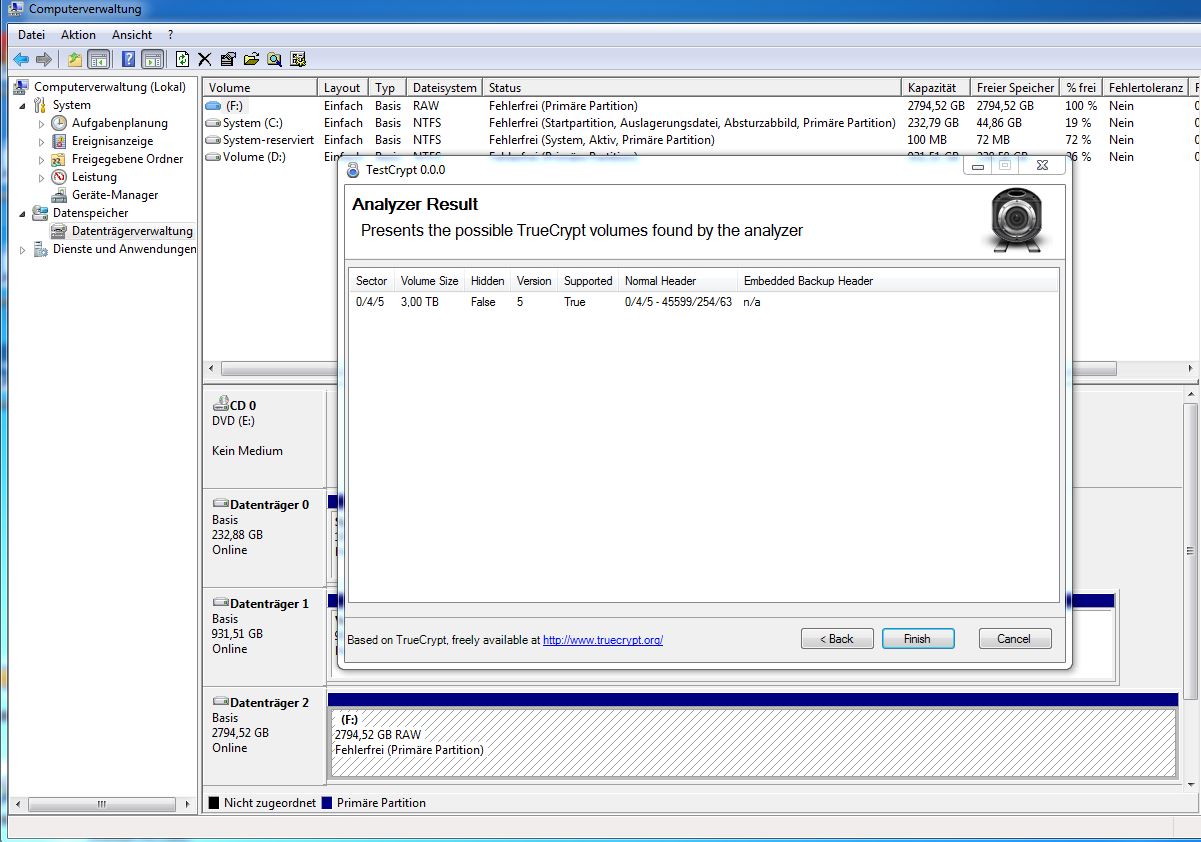Sort by the Freier Speicher column header
Screen dimensions: 1201x842
pyautogui.click(x=1015, y=88)
